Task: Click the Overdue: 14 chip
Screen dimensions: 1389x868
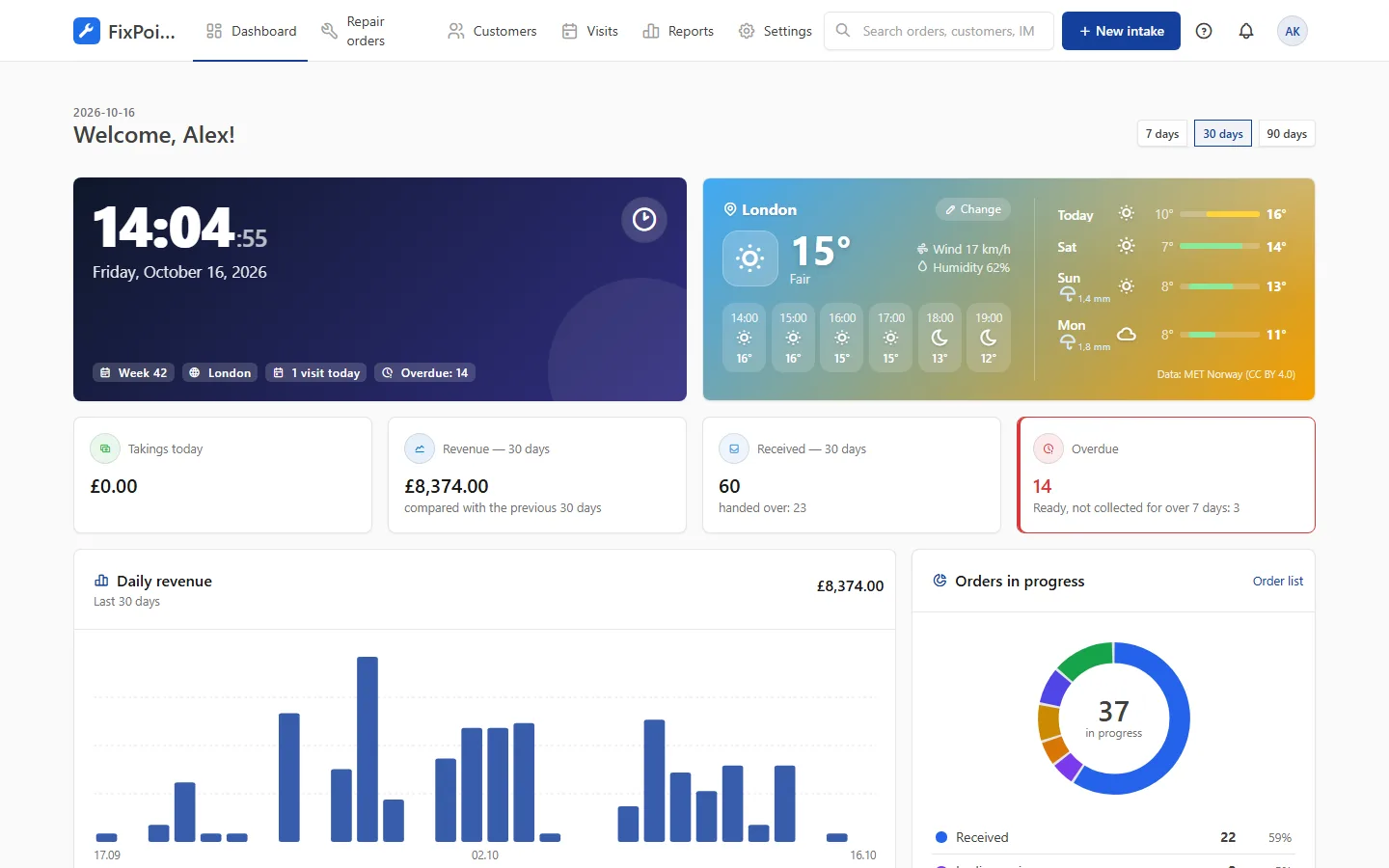Action: 425,373
